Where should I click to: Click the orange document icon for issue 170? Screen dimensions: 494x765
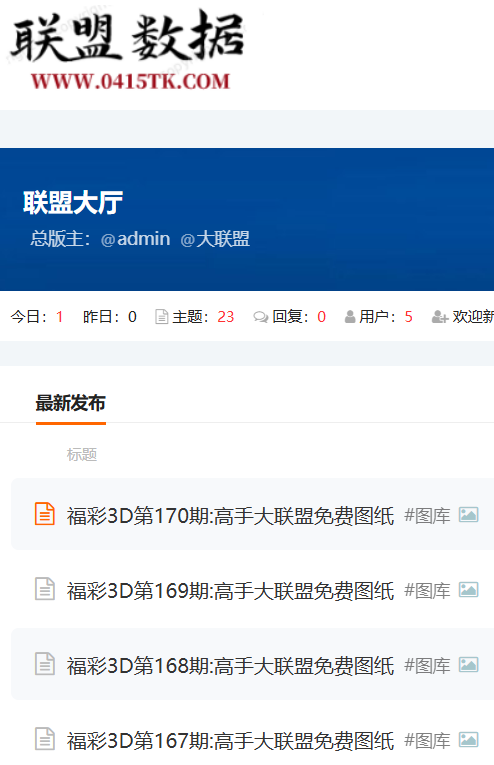(x=45, y=514)
